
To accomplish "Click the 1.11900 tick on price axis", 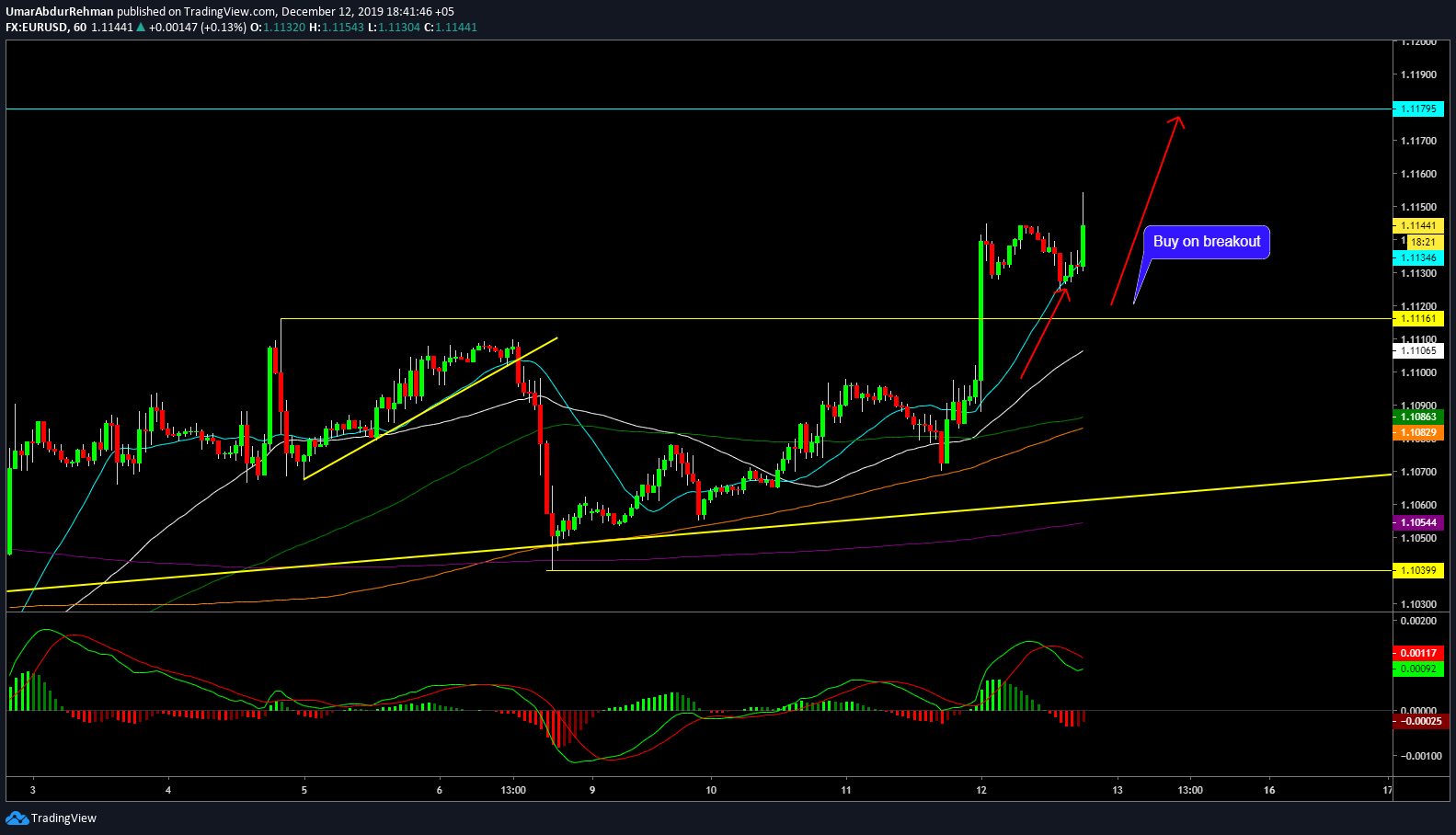I will click(1418, 74).
